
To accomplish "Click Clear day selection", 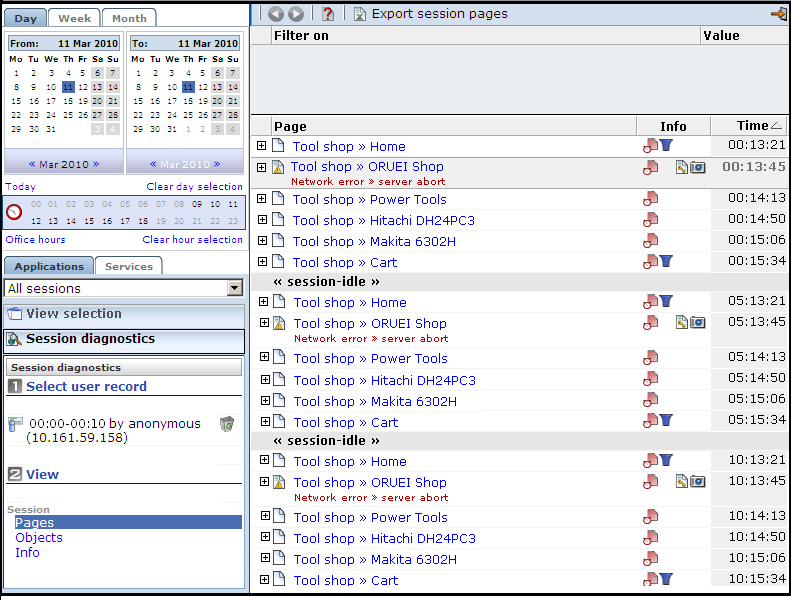I will point(194,187).
